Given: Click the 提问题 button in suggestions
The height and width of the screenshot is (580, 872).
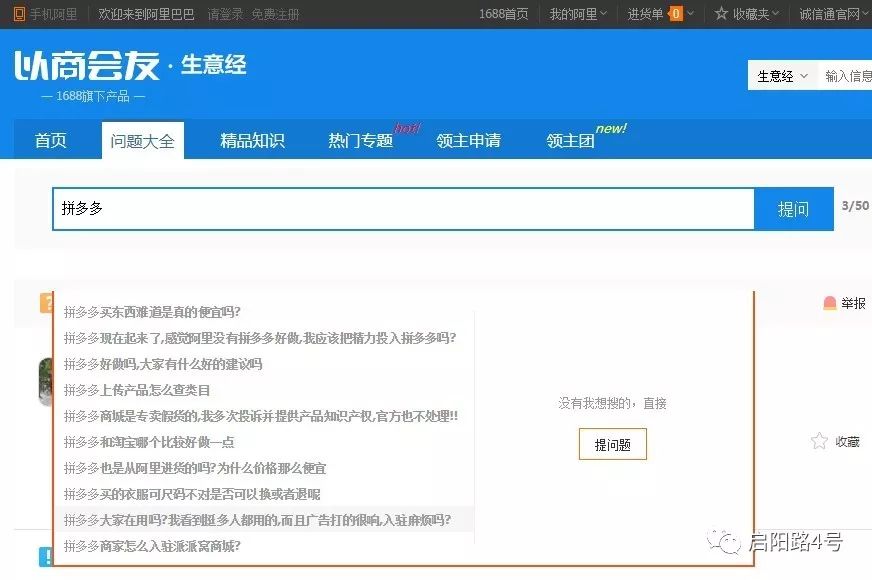Looking at the screenshot, I should [613, 444].
